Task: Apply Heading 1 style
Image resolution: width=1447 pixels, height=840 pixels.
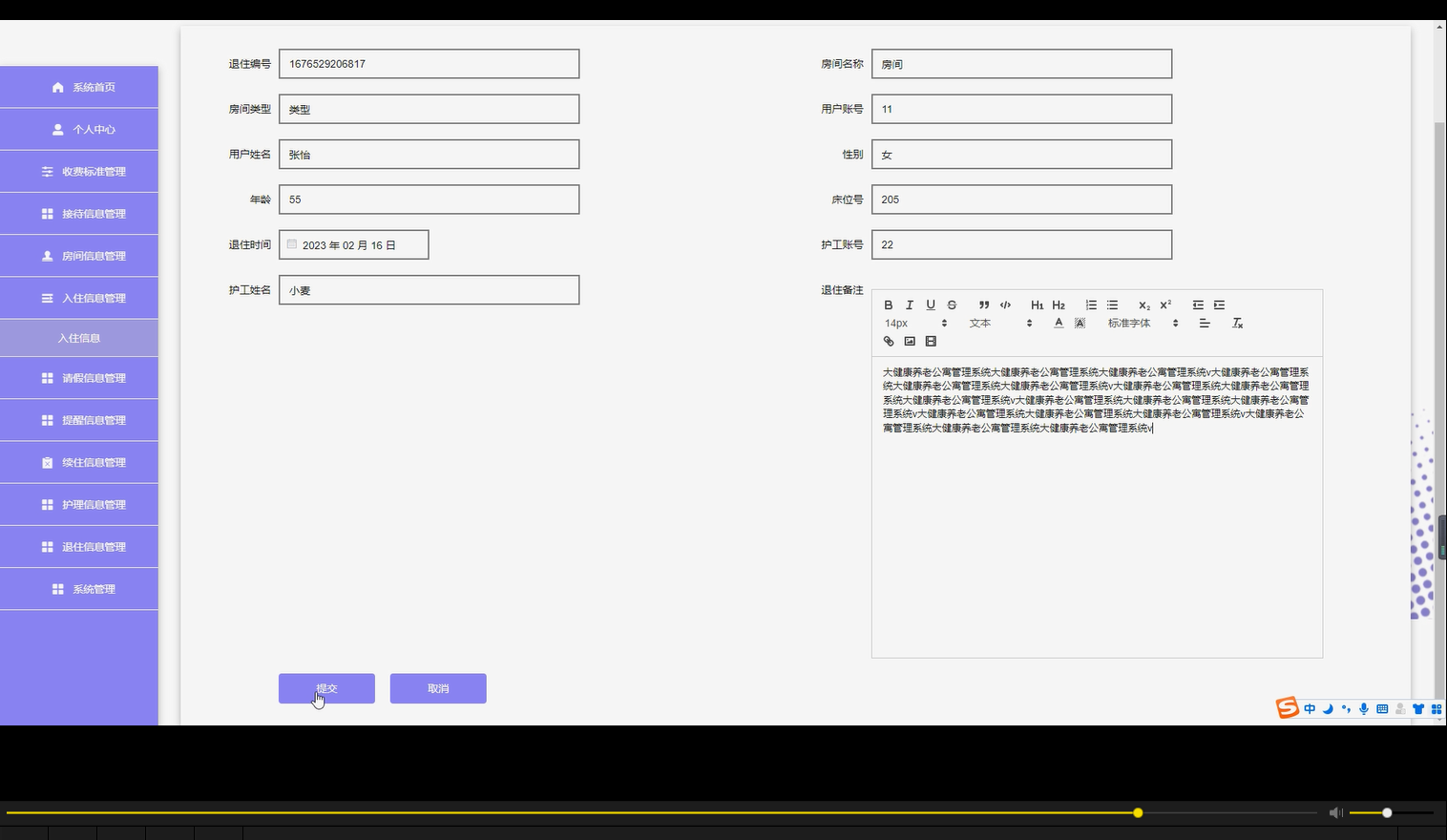Action: pos(1038,304)
